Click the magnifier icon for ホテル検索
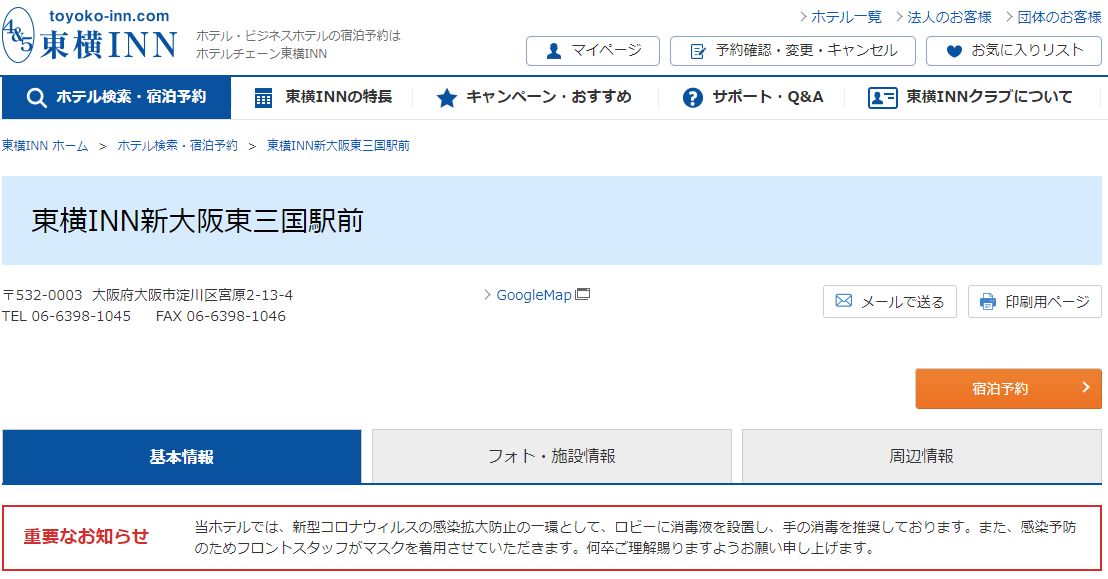 (37, 98)
